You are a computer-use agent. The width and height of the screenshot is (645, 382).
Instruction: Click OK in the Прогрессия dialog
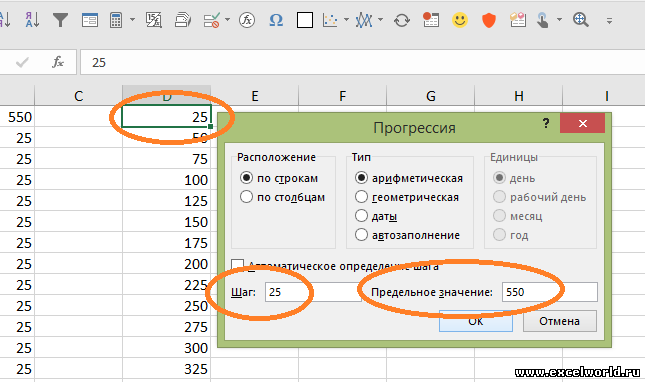pos(476,321)
